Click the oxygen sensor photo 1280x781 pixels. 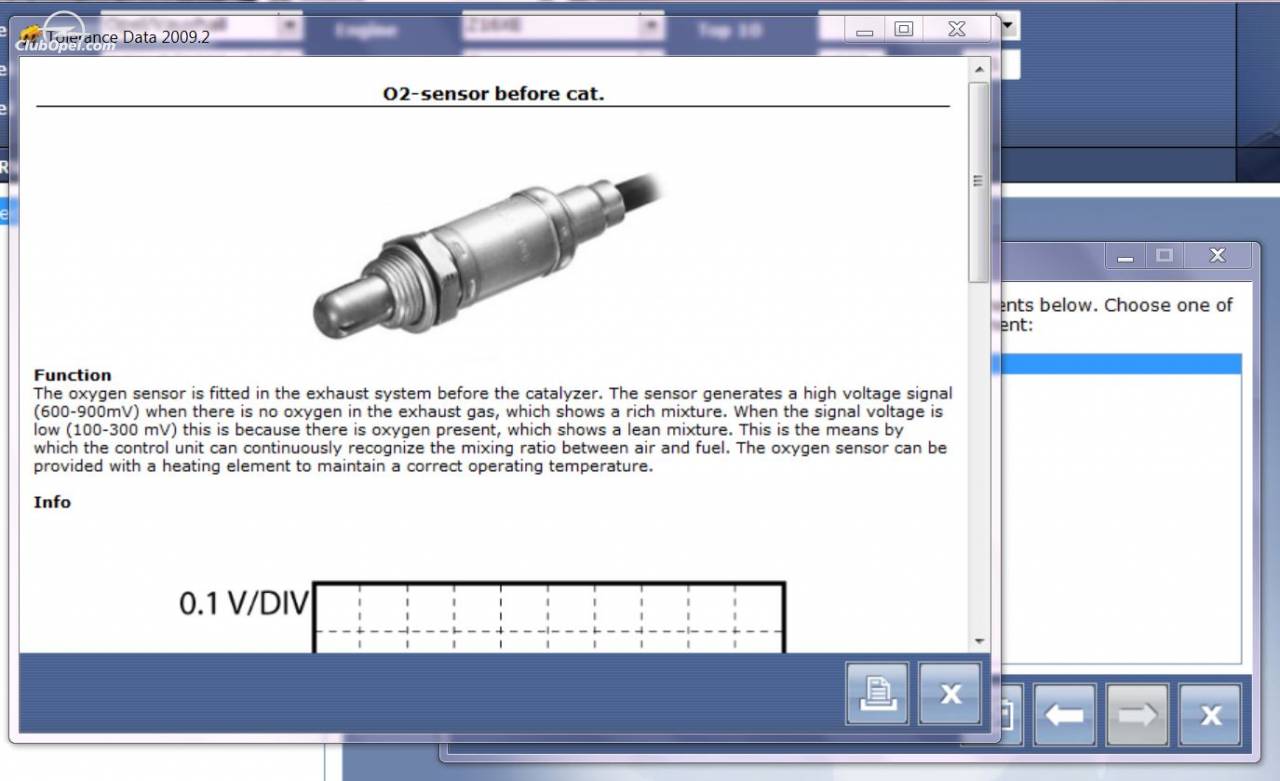coord(488,256)
